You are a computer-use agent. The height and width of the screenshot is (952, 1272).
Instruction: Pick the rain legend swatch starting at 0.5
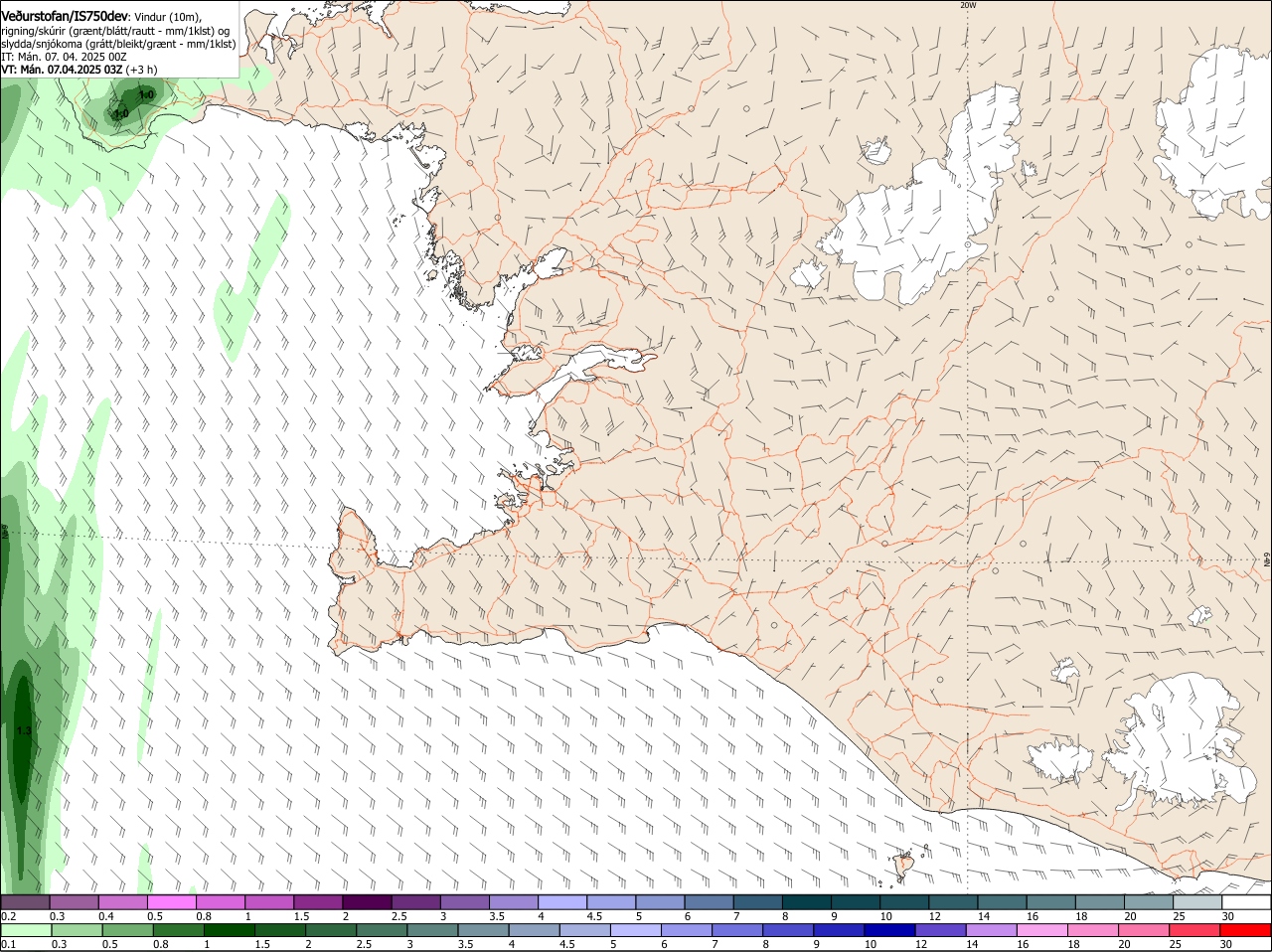[127, 930]
